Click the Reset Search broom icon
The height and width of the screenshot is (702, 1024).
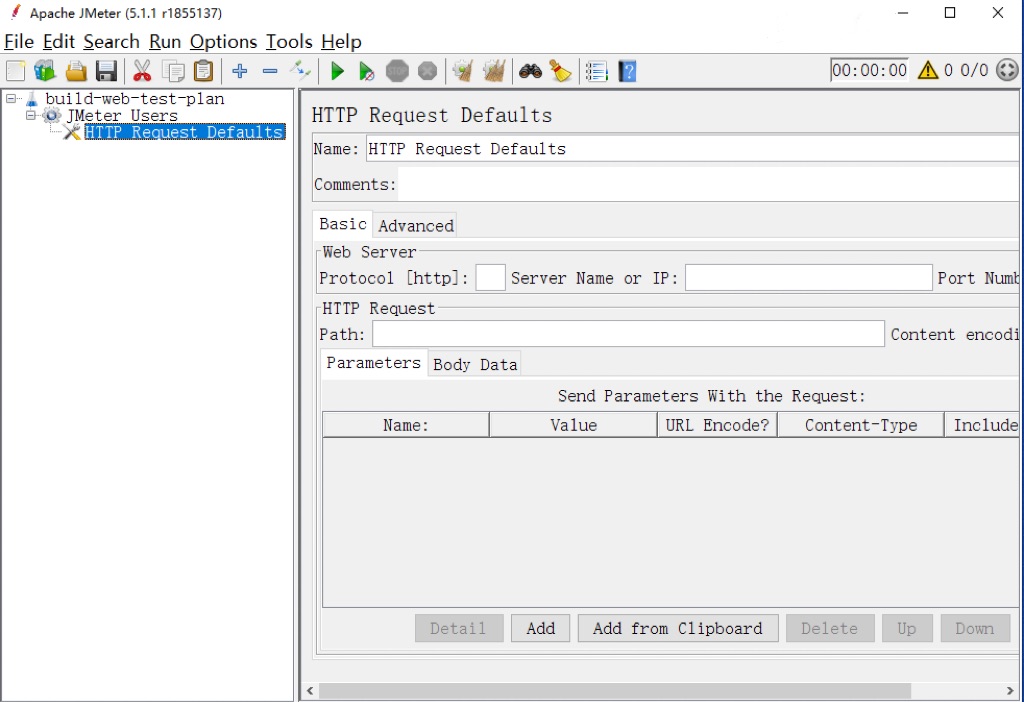point(560,71)
